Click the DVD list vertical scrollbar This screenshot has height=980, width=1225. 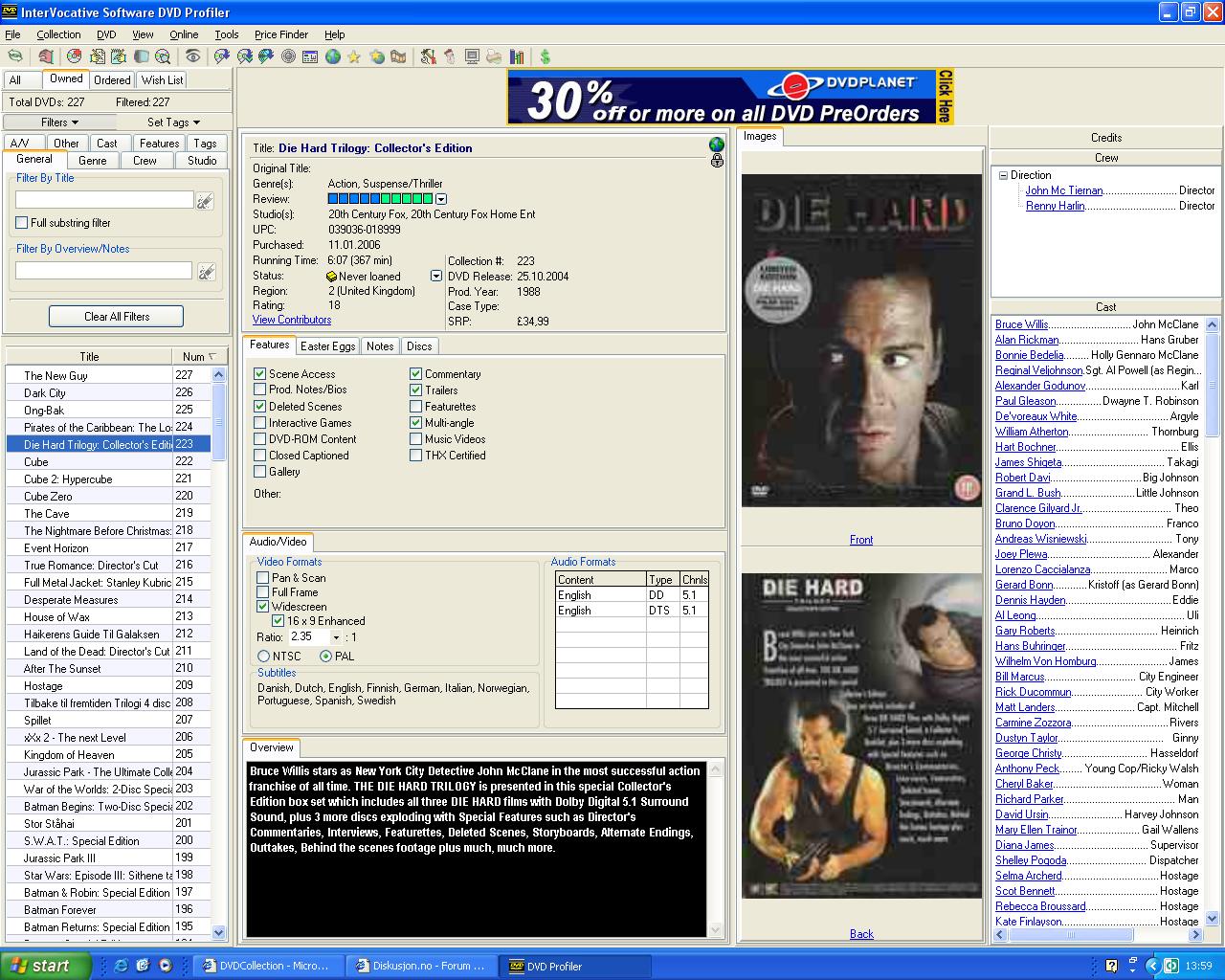(219, 654)
